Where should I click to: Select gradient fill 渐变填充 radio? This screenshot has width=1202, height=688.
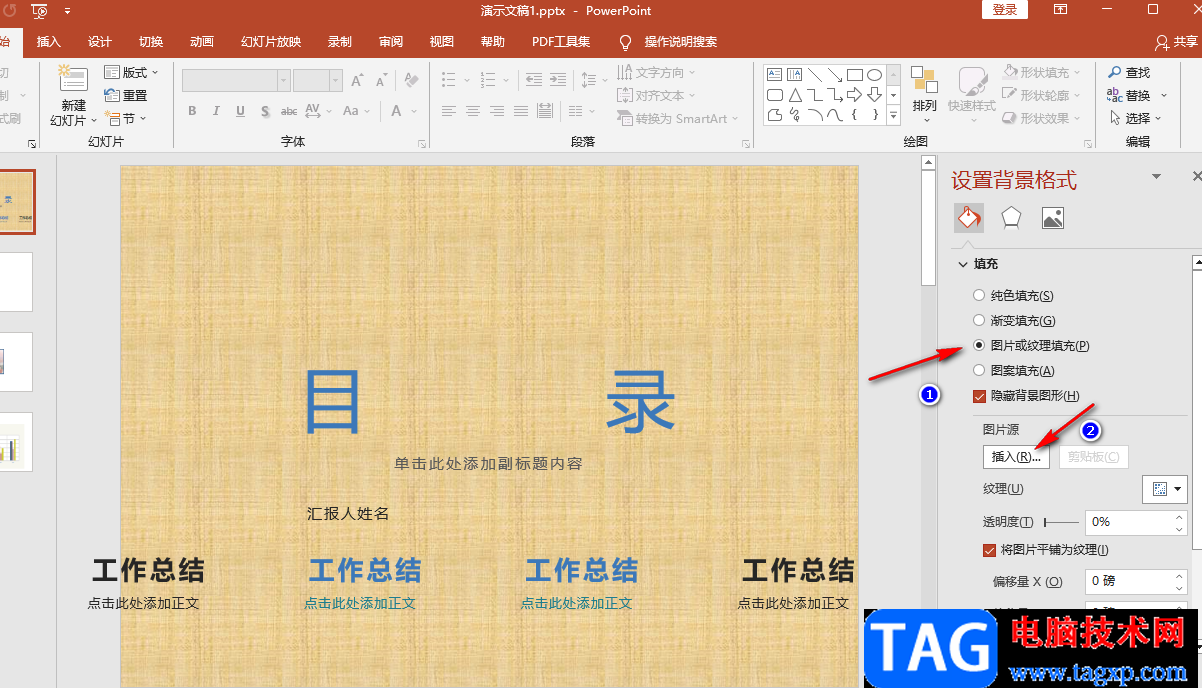click(979, 321)
